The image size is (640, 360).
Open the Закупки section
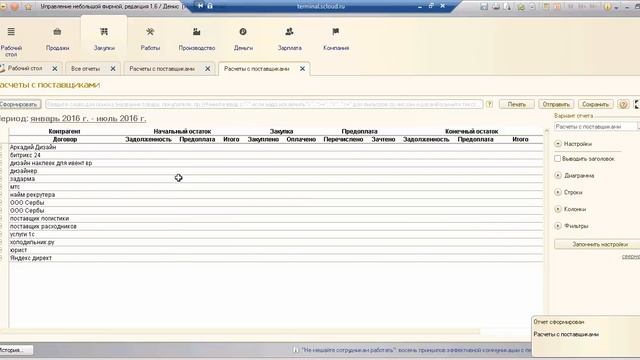pyautogui.click(x=104, y=40)
